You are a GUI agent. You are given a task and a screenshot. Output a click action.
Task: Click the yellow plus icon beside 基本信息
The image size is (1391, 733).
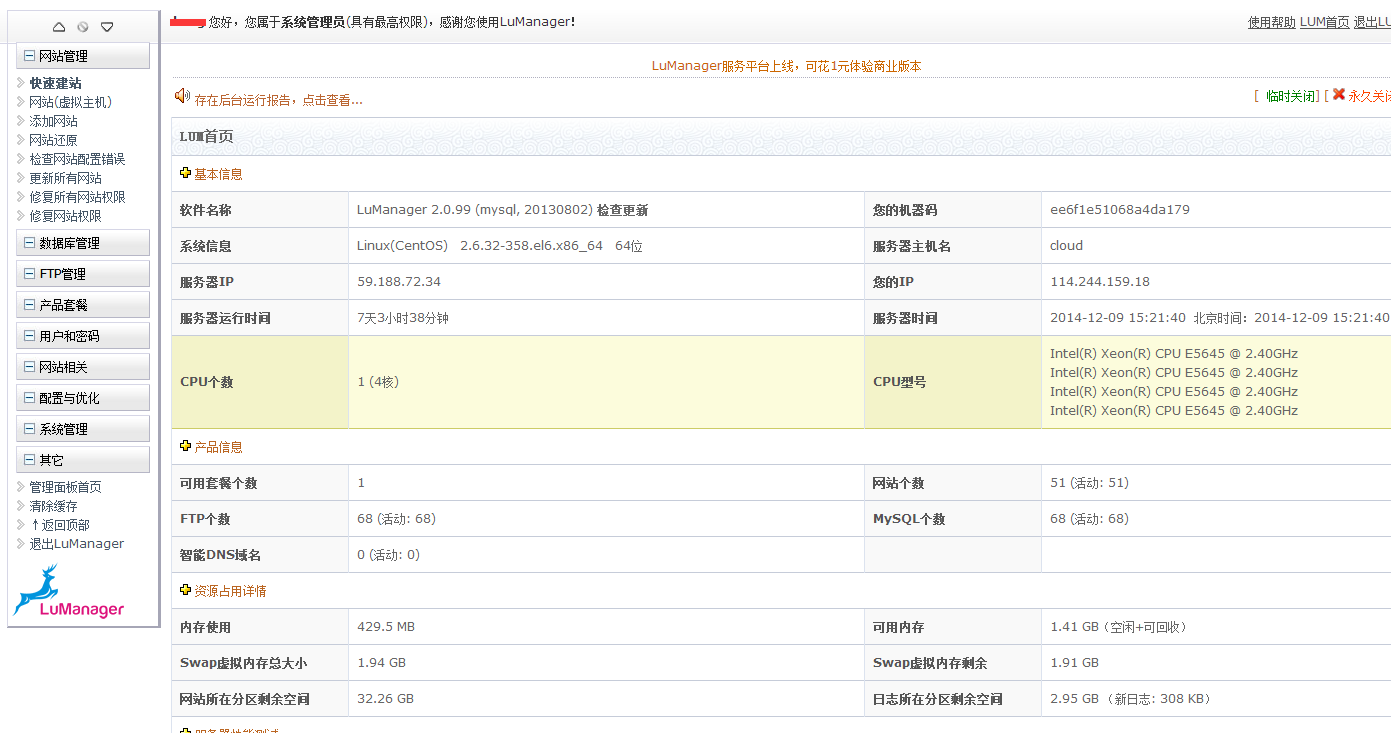[185, 173]
